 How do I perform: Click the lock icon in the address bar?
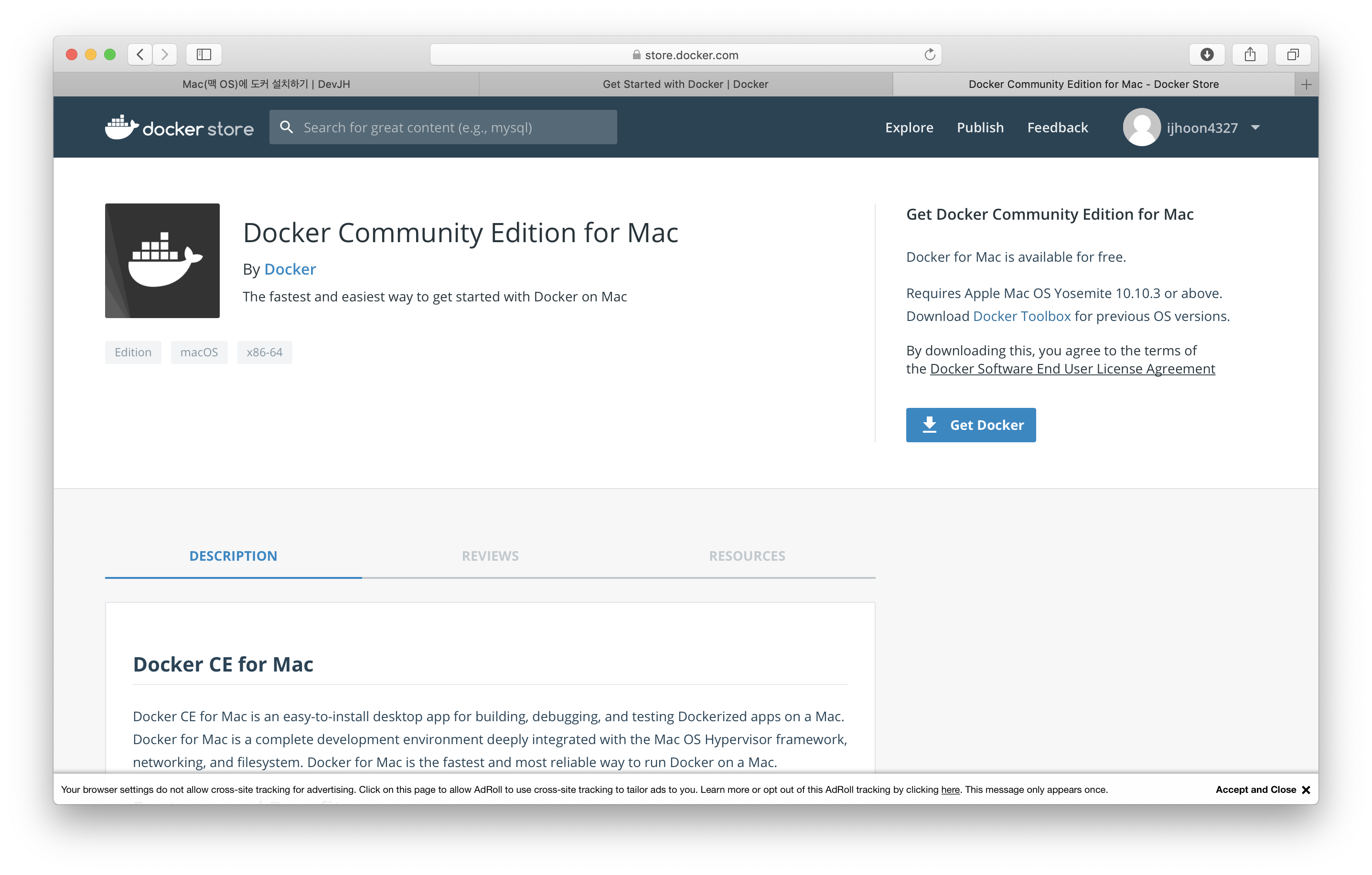click(636, 54)
